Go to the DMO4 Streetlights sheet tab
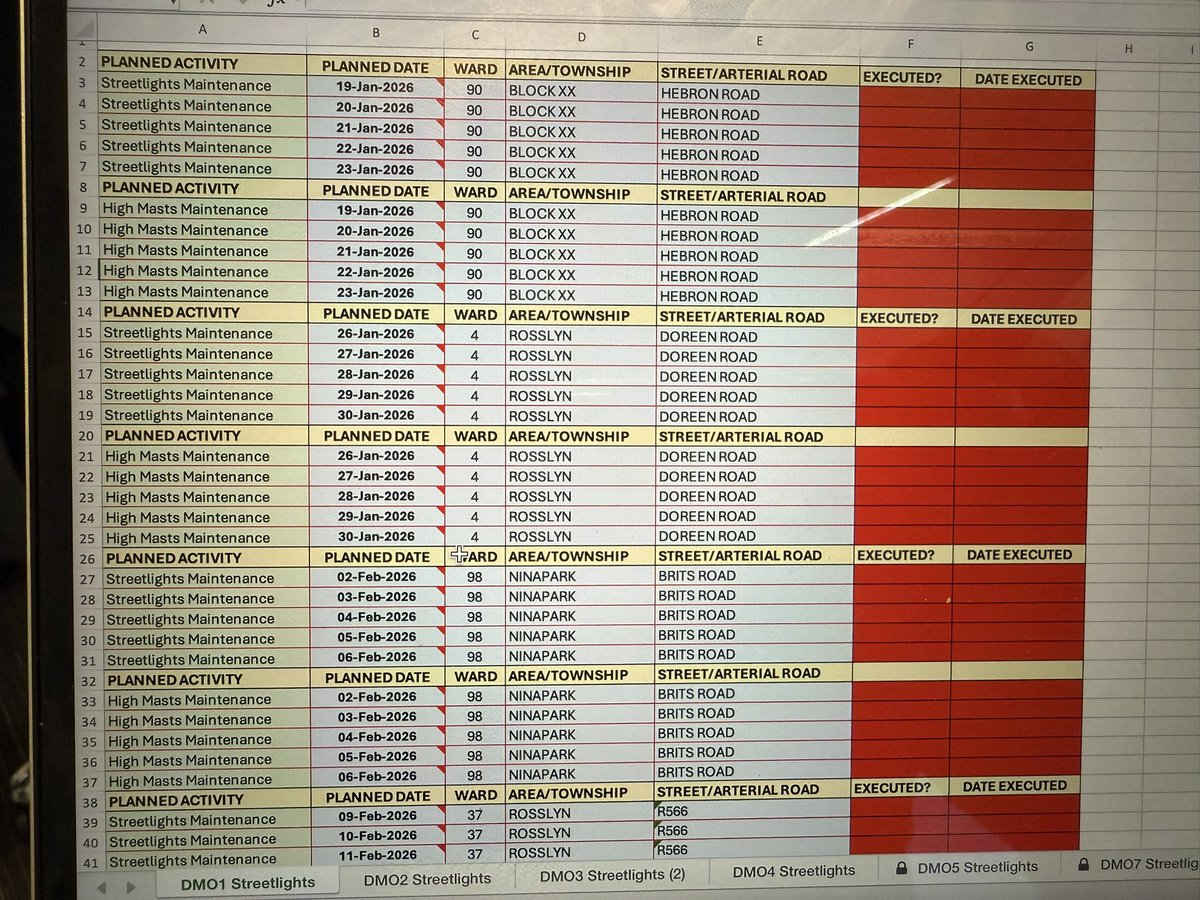This screenshot has width=1200, height=900. [x=794, y=871]
